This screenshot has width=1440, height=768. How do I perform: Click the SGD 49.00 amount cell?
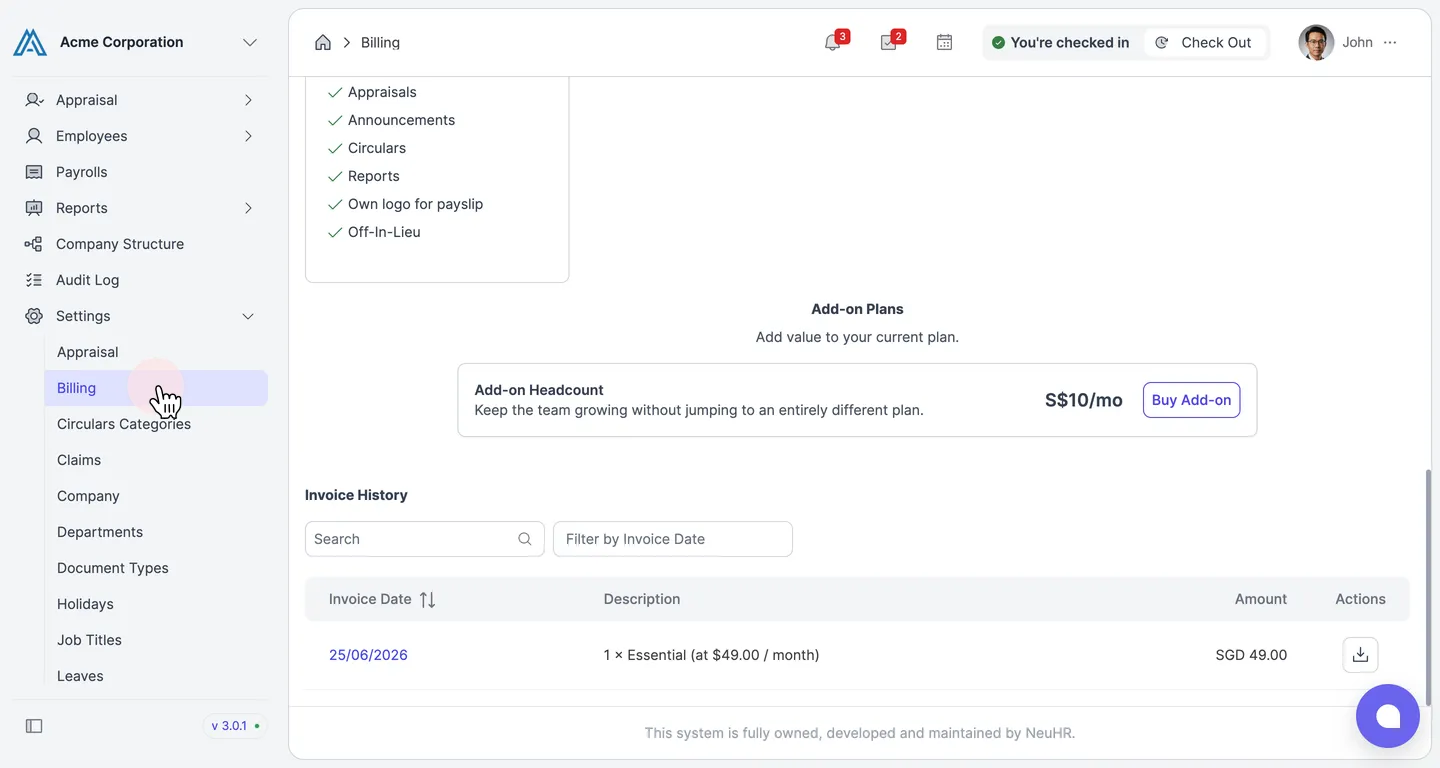click(1251, 655)
